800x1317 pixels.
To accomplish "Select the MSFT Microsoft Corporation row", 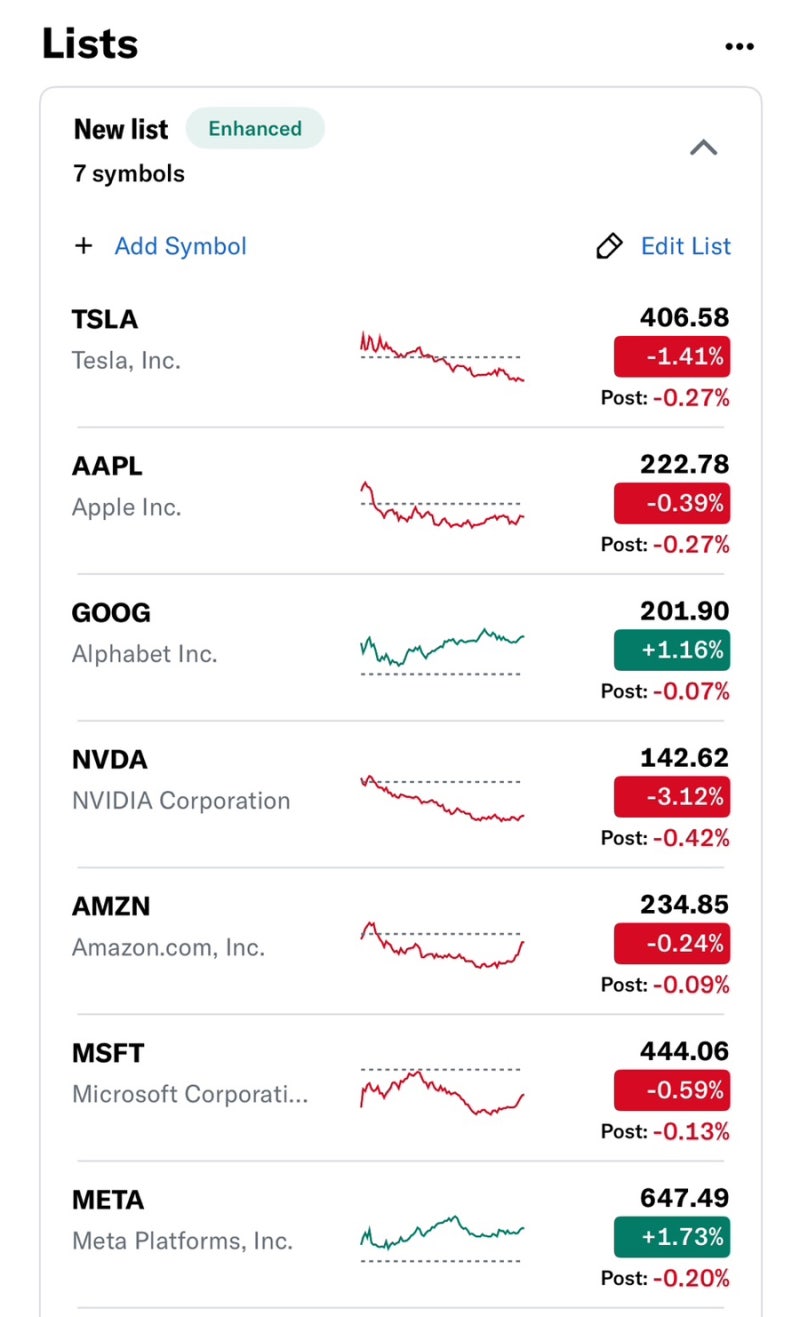I will 200,1074.
